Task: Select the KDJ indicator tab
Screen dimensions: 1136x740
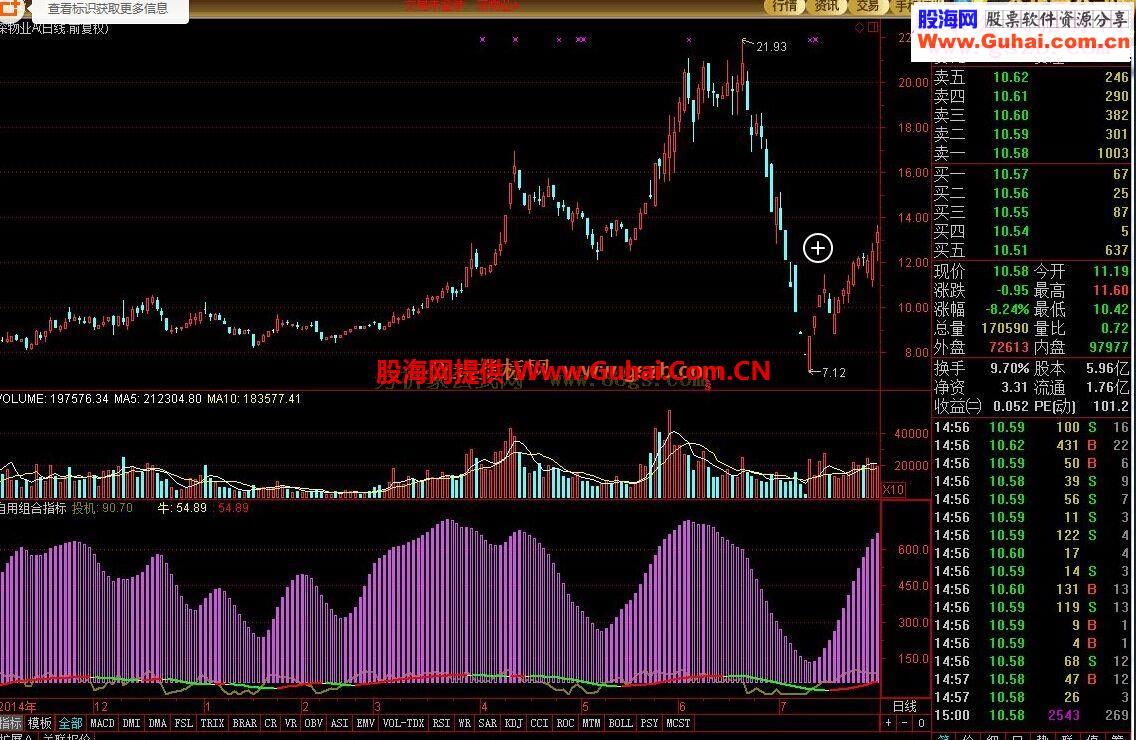Action: [x=514, y=723]
